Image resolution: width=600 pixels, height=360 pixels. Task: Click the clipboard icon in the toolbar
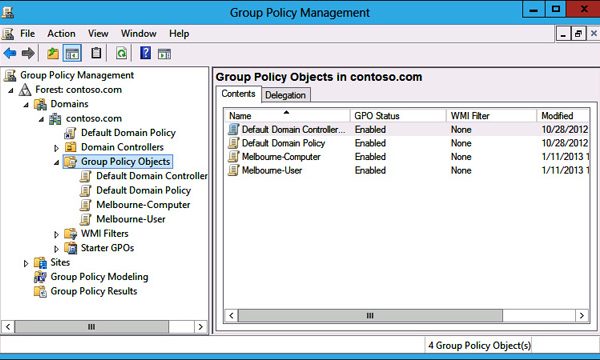click(x=96, y=53)
